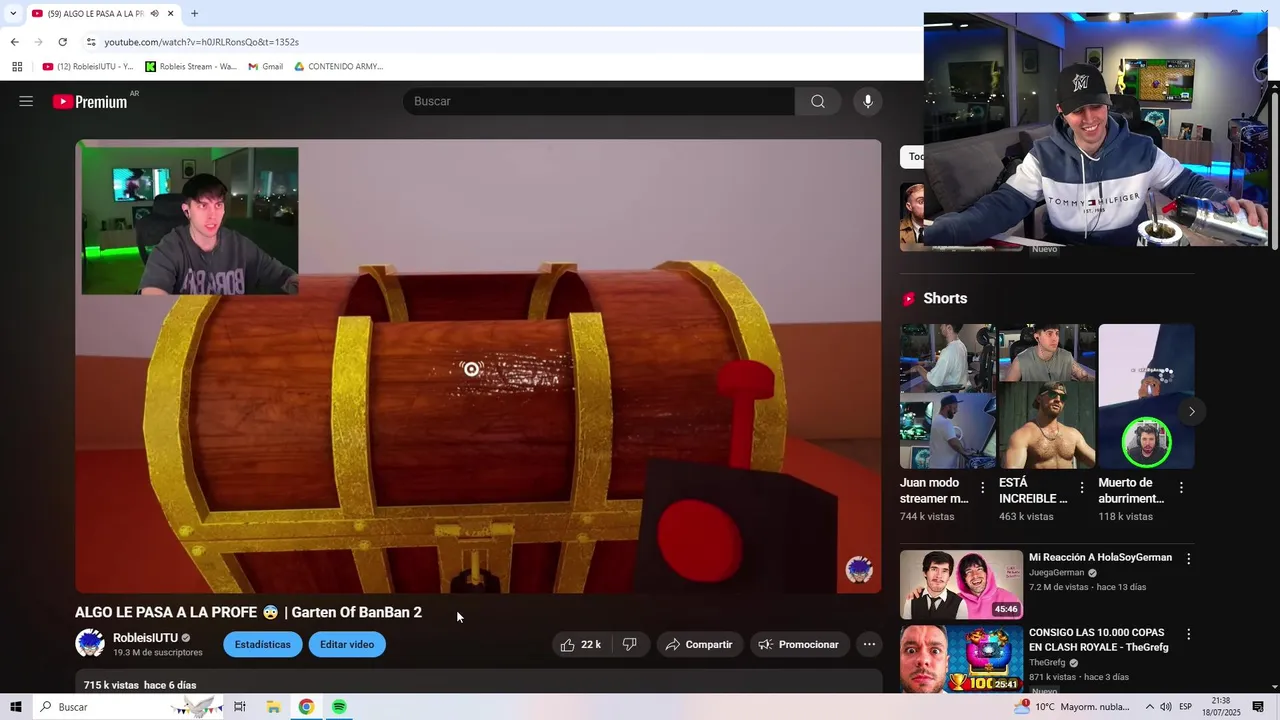The image size is (1280, 720).
Task: Open Spotify from the taskbar
Action: 339,707
